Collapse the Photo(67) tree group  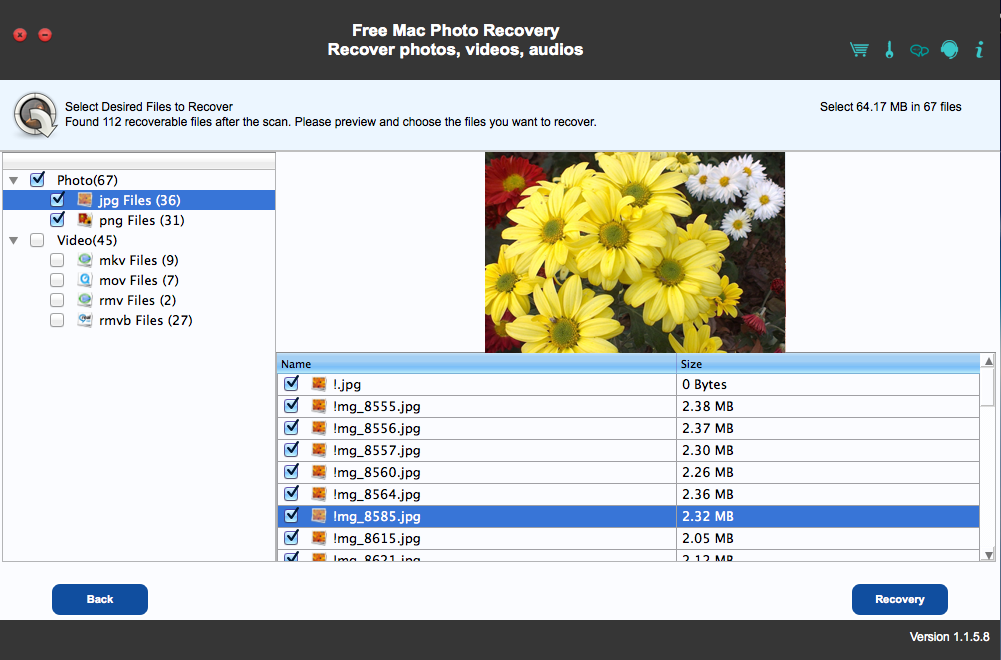[13, 180]
